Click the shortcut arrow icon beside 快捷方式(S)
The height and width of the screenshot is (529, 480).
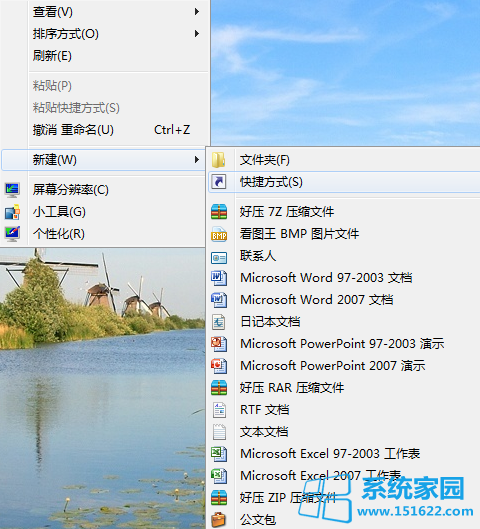[219, 182]
